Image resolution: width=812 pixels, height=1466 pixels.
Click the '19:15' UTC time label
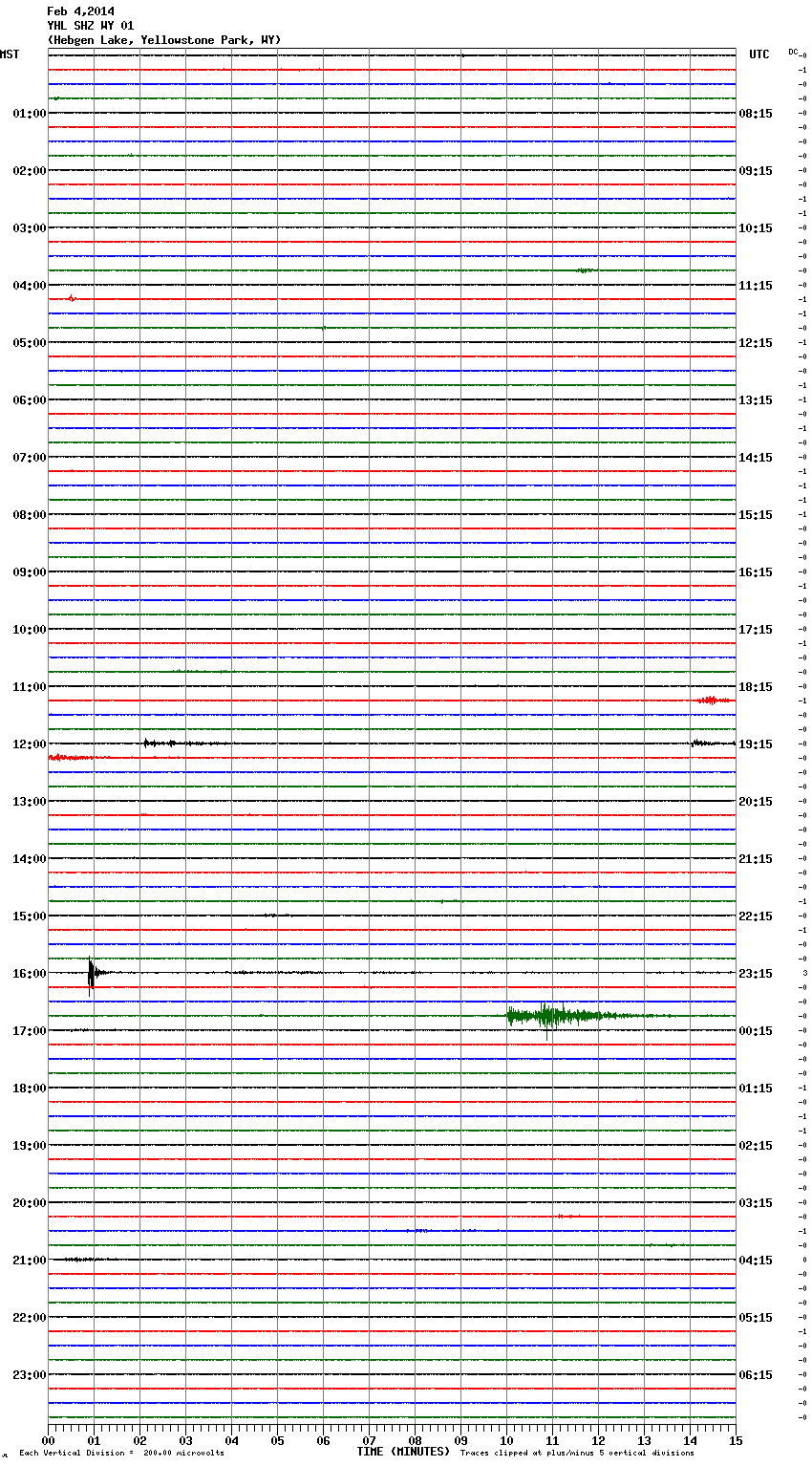tap(756, 744)
